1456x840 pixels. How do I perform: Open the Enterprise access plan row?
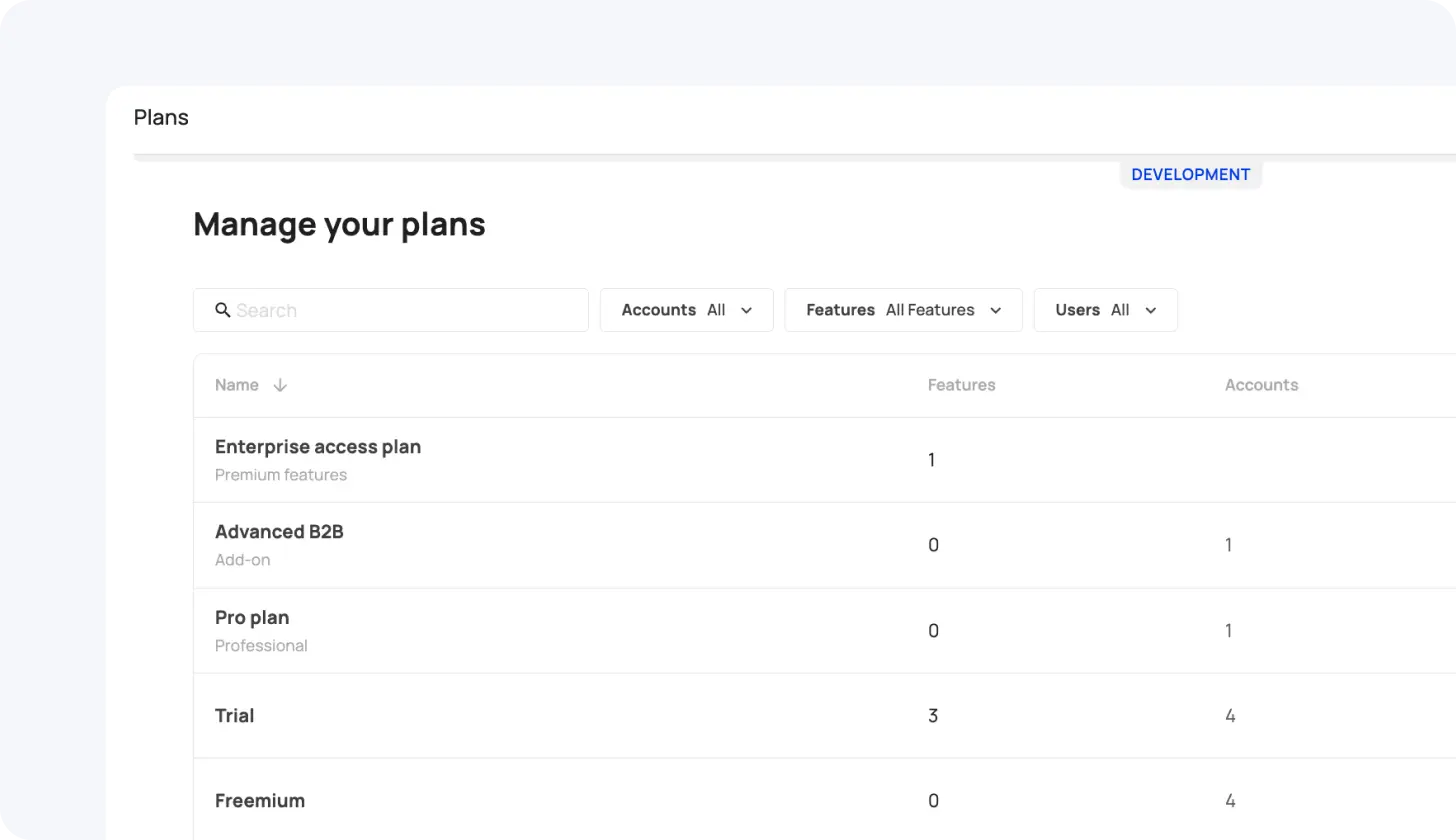(x=318, y=447)
